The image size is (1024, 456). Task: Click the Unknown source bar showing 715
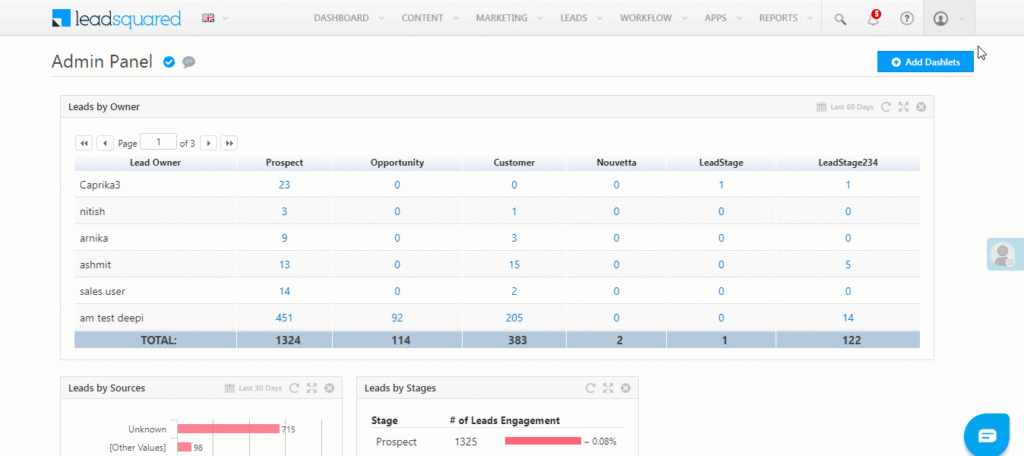pyautogui.click(x=229, y=429)
